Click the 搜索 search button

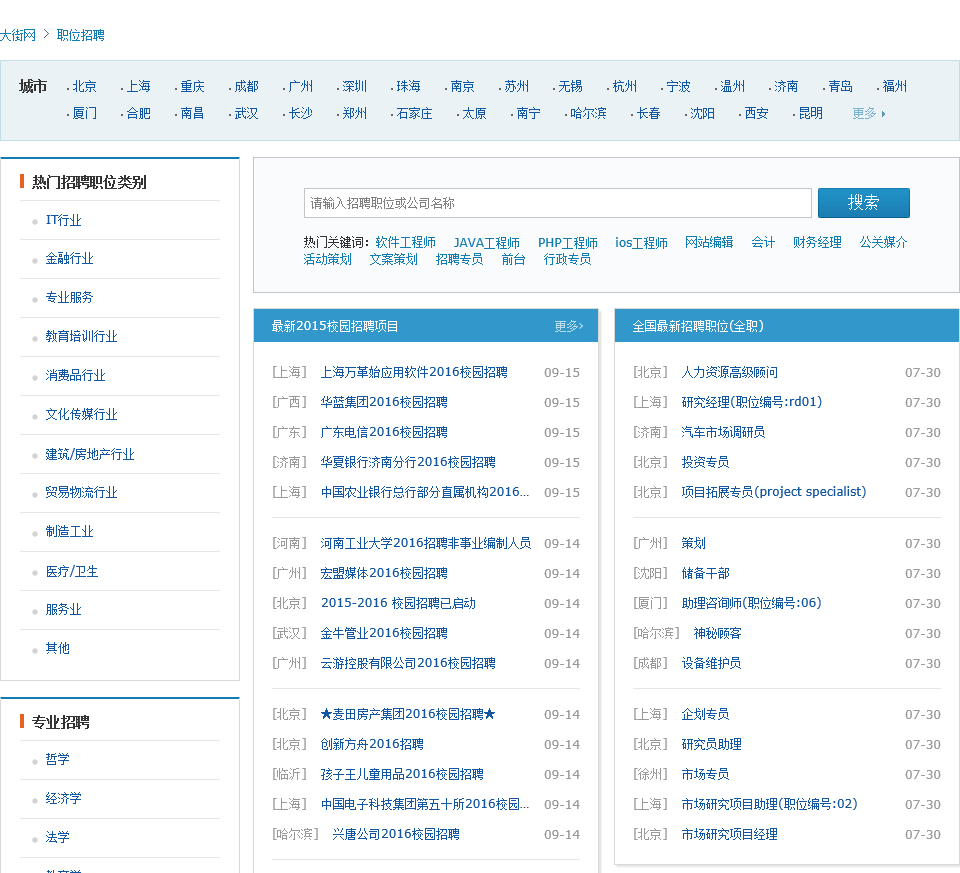863,203
